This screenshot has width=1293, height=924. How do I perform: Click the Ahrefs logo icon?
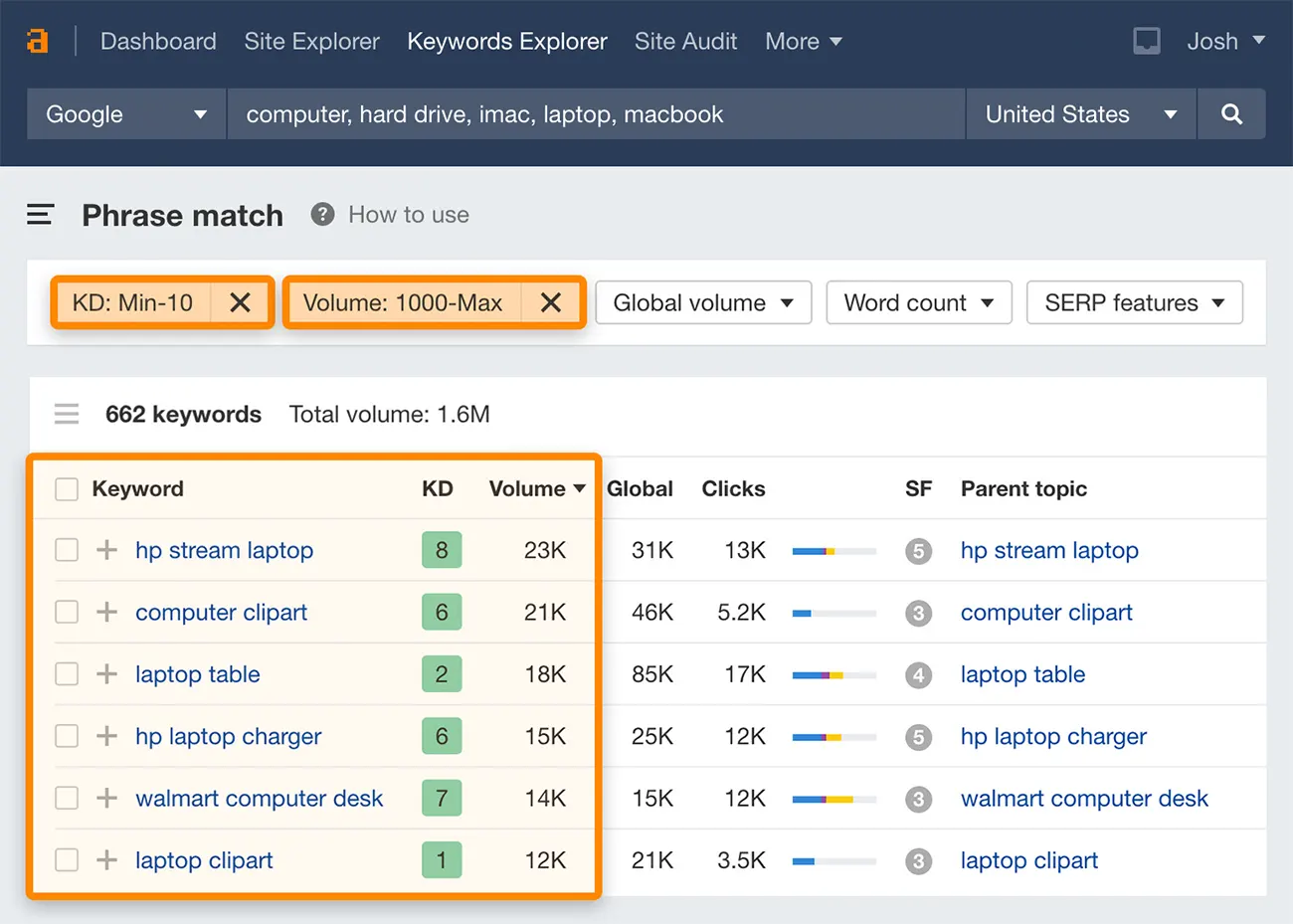click(37, 41)
